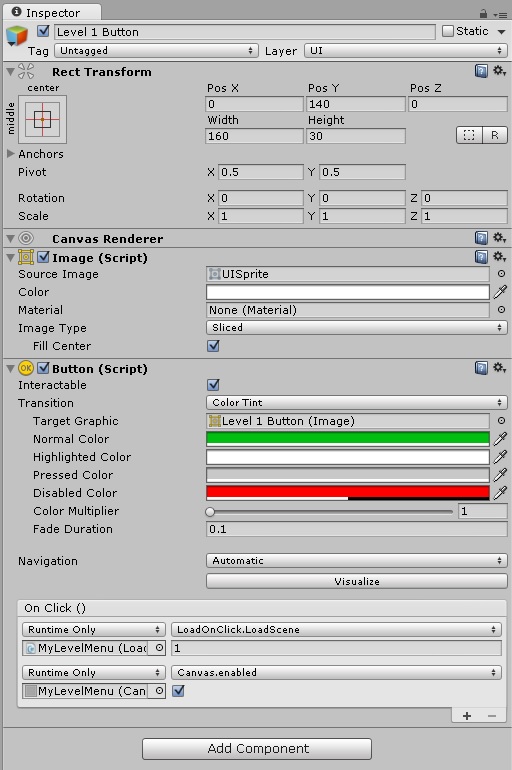Click the Pos Y field showing 140
512x770 pixels.
pyautogui.click(x=355, y=104)
